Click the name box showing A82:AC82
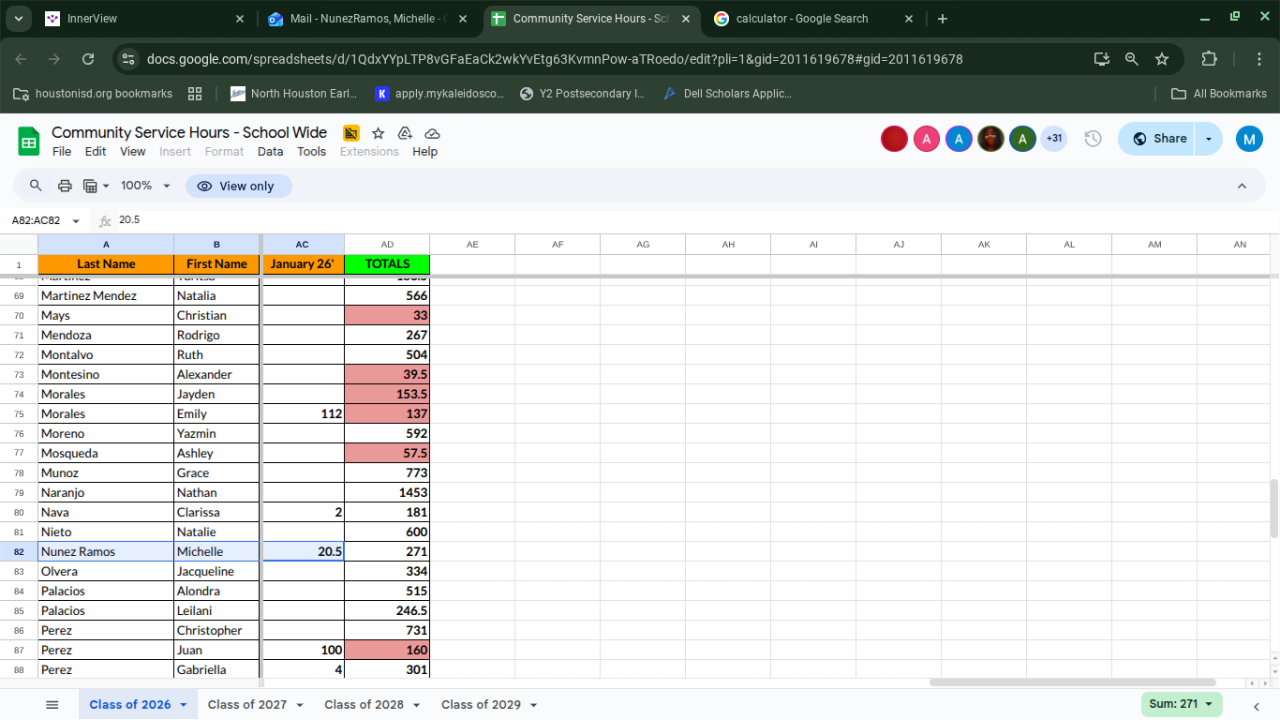The image size is (1280, 720). (x=36, y=221)
